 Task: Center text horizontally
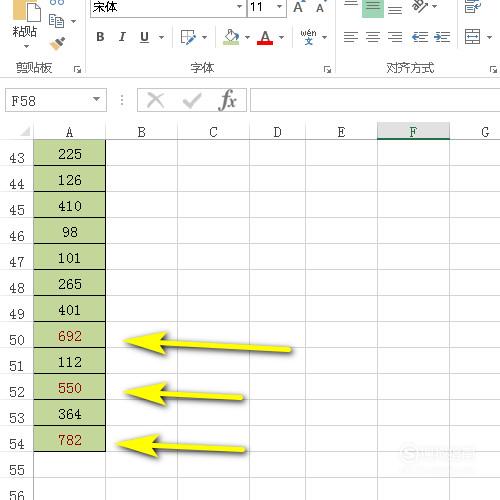373,37
